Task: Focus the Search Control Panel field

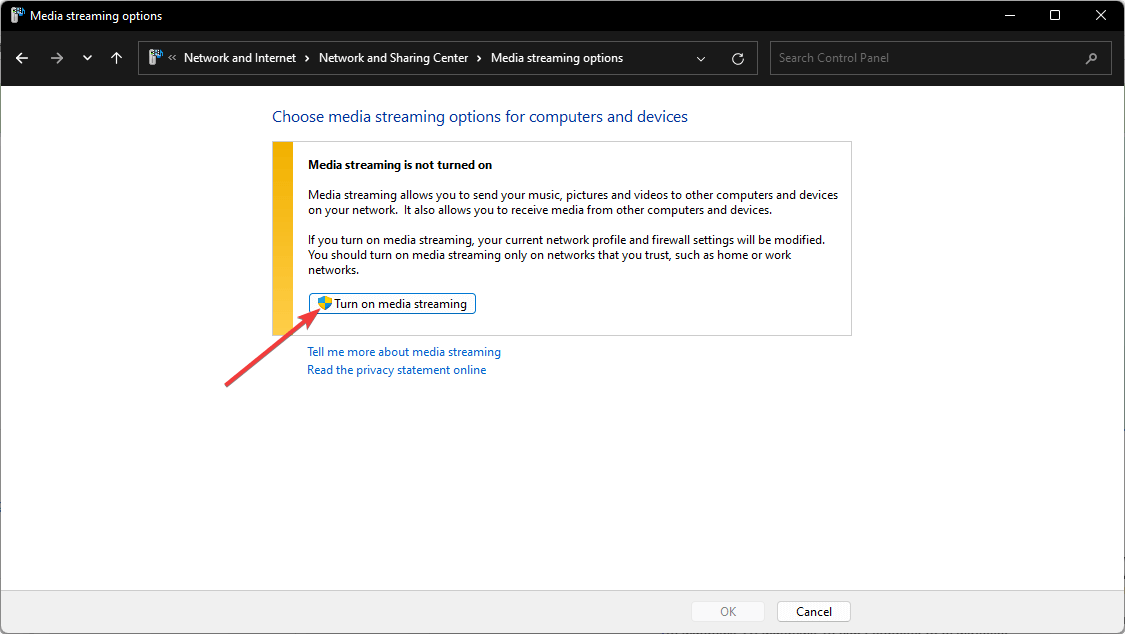Action: 925,58
